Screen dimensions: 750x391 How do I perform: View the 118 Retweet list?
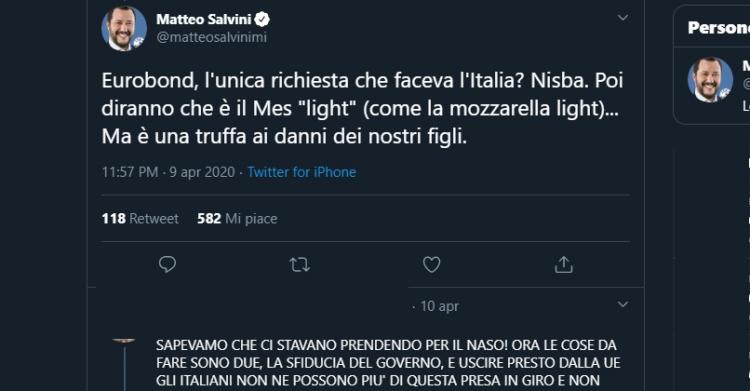(140, 219)
